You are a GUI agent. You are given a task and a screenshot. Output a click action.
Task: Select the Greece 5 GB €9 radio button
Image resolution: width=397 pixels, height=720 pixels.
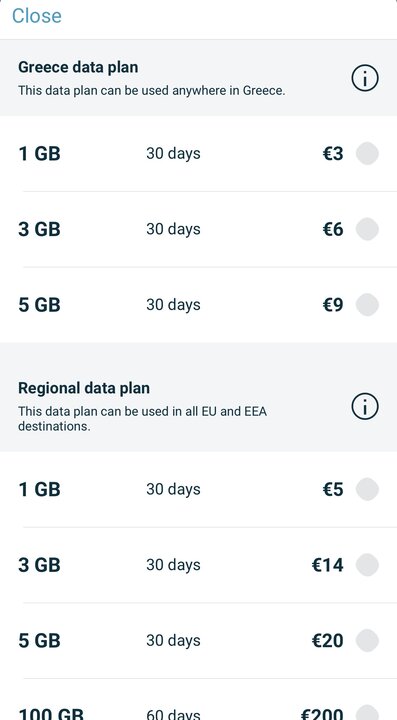pyautogui.click(x=367, y=305)
